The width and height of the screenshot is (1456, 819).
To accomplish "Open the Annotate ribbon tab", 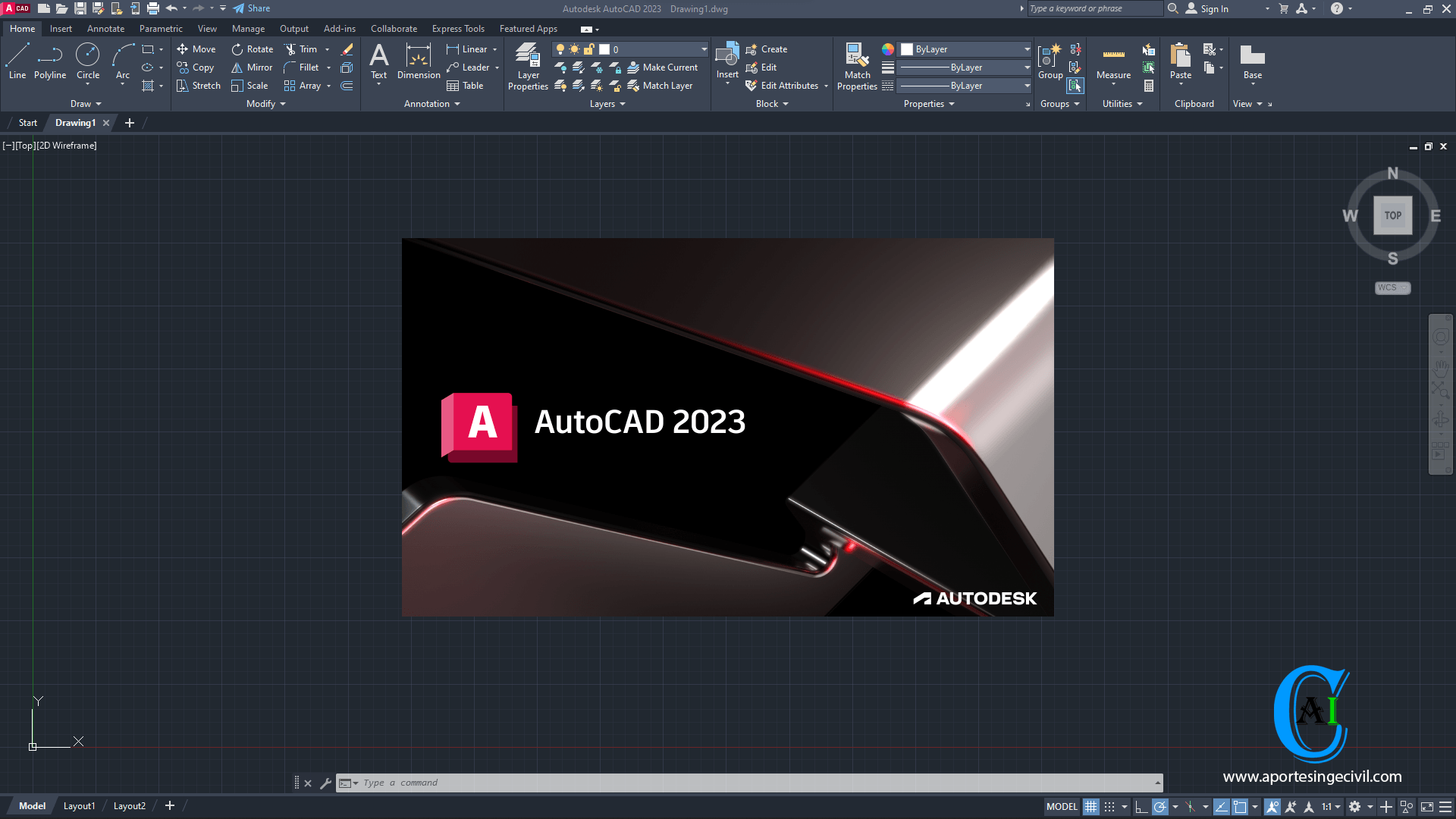I will [x=105, y=29].
